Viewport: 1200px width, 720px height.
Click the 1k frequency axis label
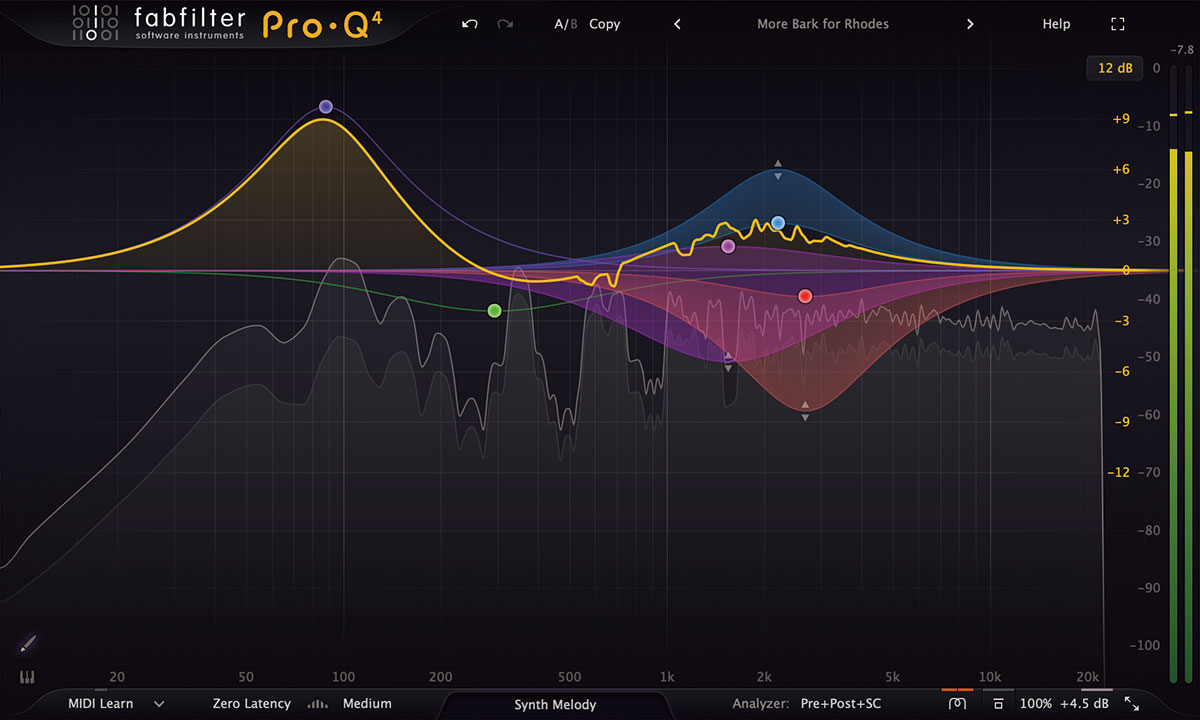(667, 677)
